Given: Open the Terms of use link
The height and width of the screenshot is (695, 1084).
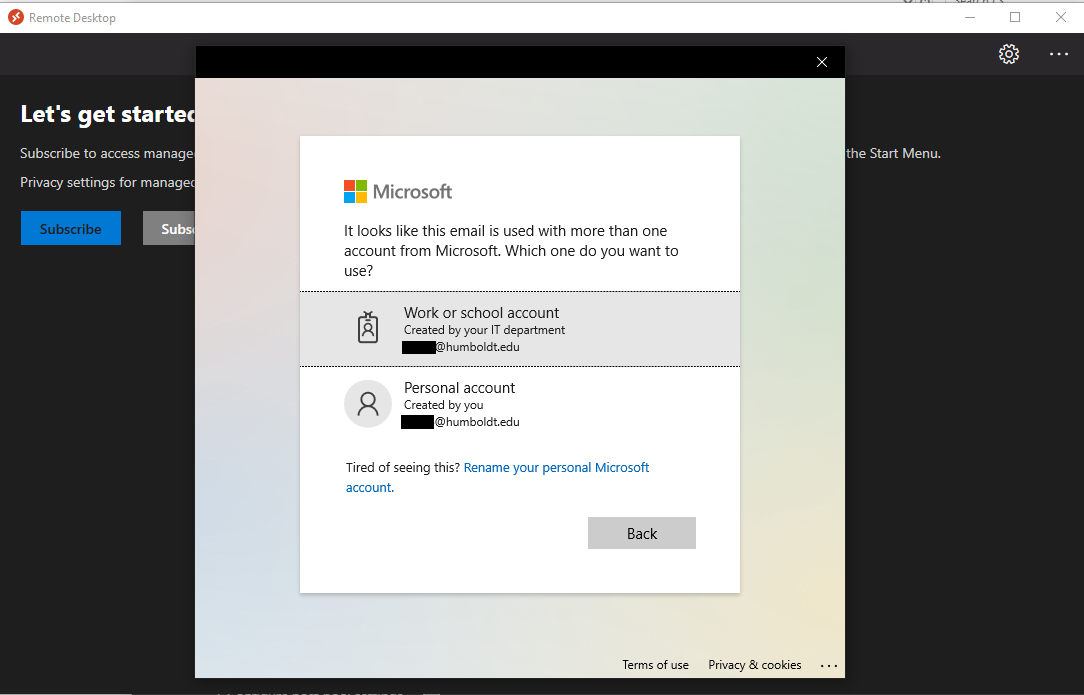Looking at the screenshot, I should (x=655, y=665).
